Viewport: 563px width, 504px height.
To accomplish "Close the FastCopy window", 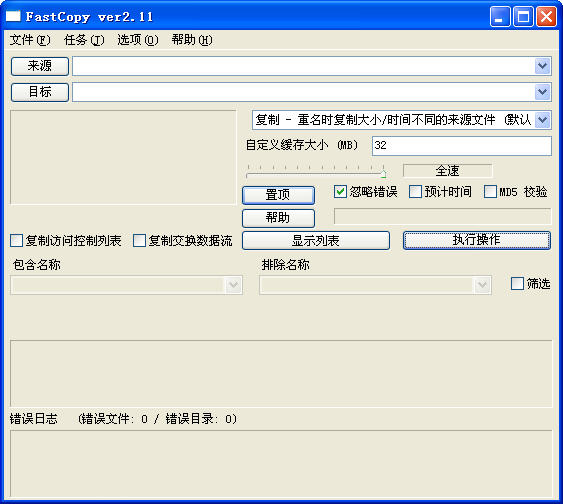I will tap(546, 17).
